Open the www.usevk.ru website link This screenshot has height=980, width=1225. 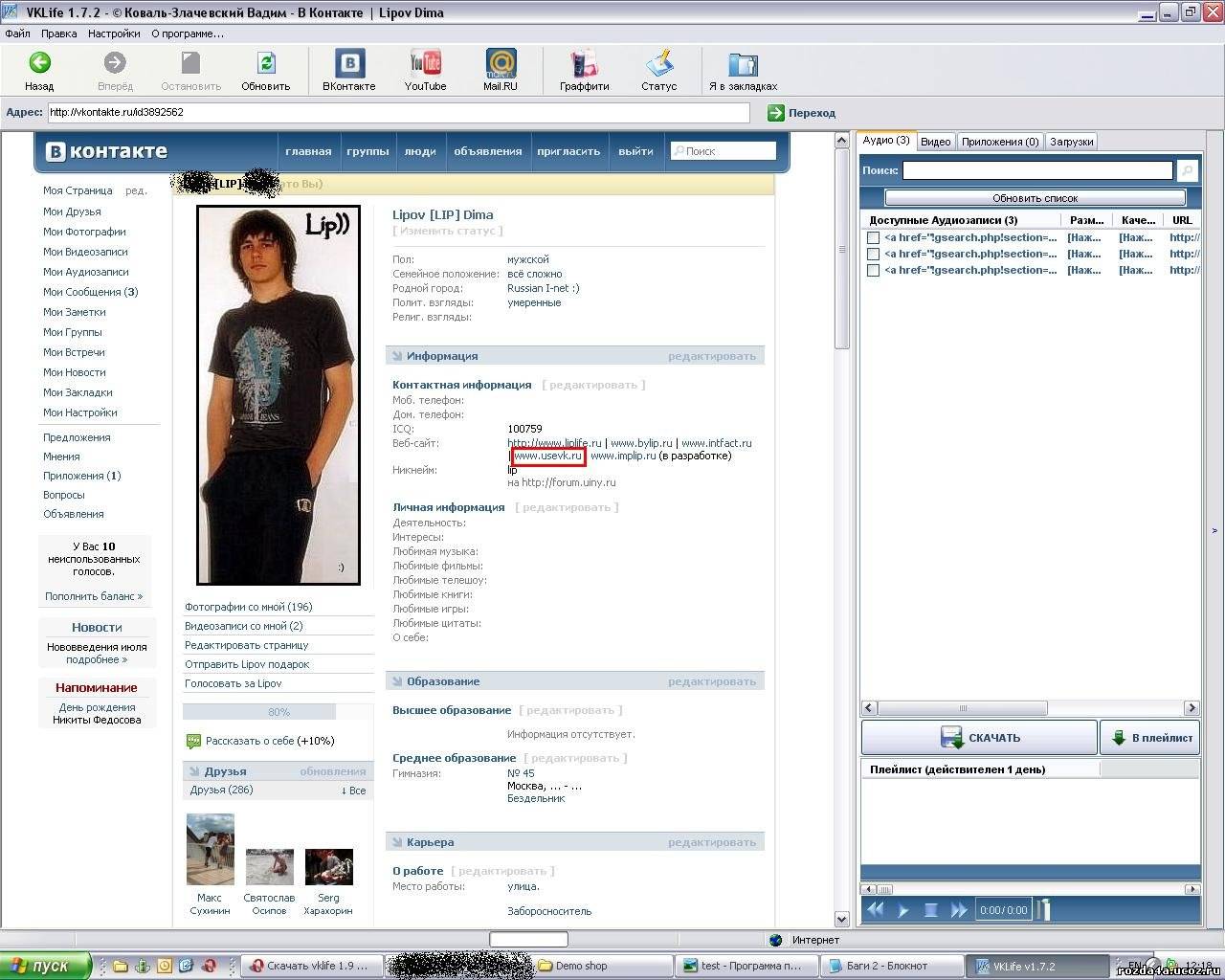[x=548, y=456]
